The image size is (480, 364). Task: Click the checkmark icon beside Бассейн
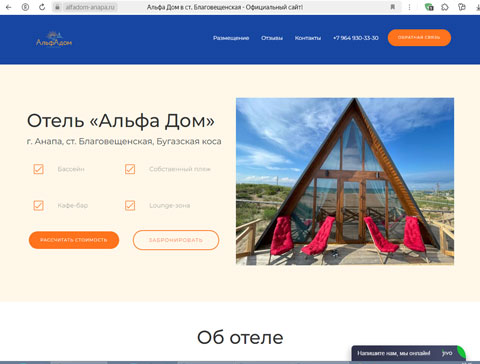tap(38, 169)
